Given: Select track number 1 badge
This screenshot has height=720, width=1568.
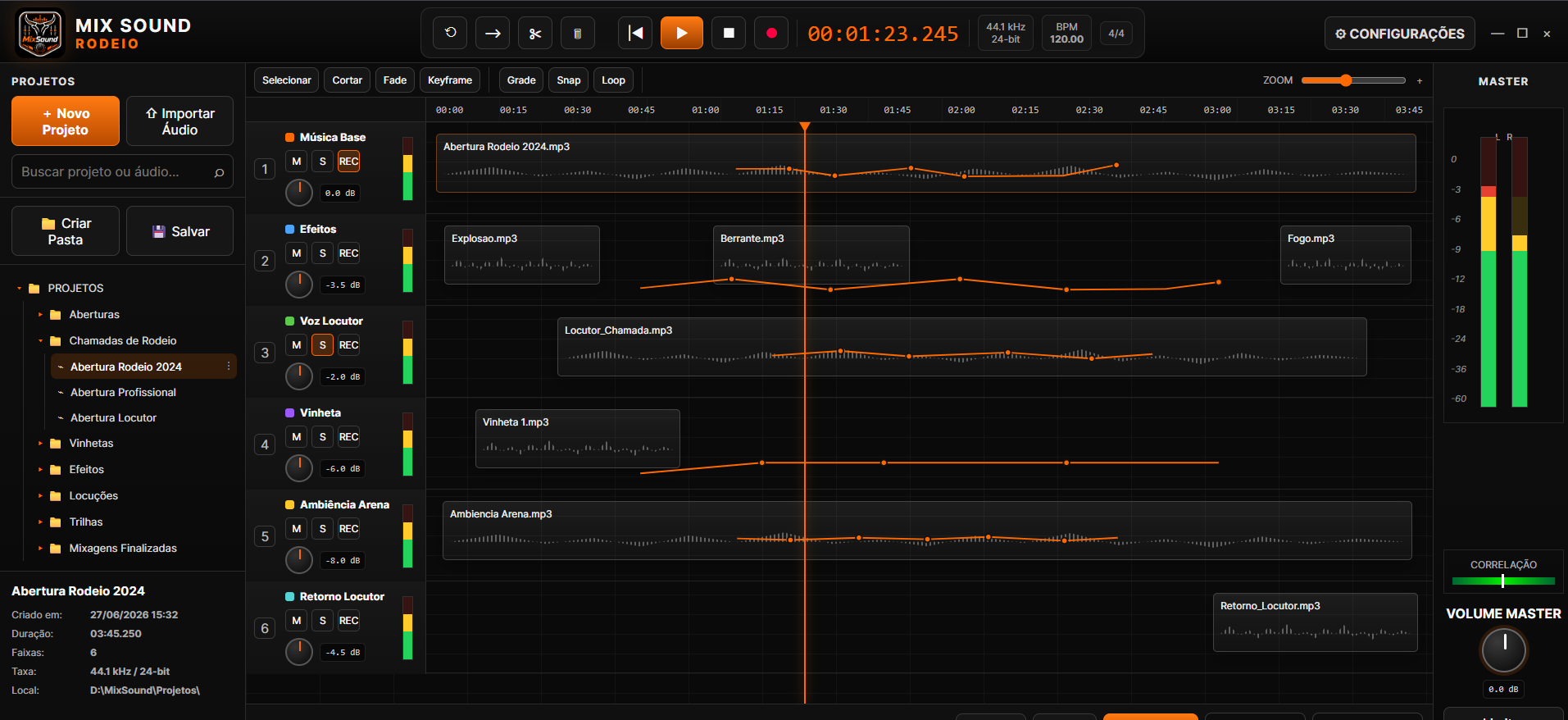Looking at the screenshot, I should (265, 169).
